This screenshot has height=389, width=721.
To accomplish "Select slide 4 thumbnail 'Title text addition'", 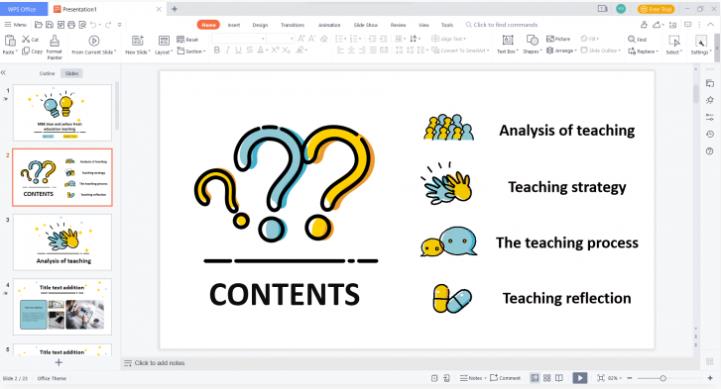I will (x=63, y=306).
